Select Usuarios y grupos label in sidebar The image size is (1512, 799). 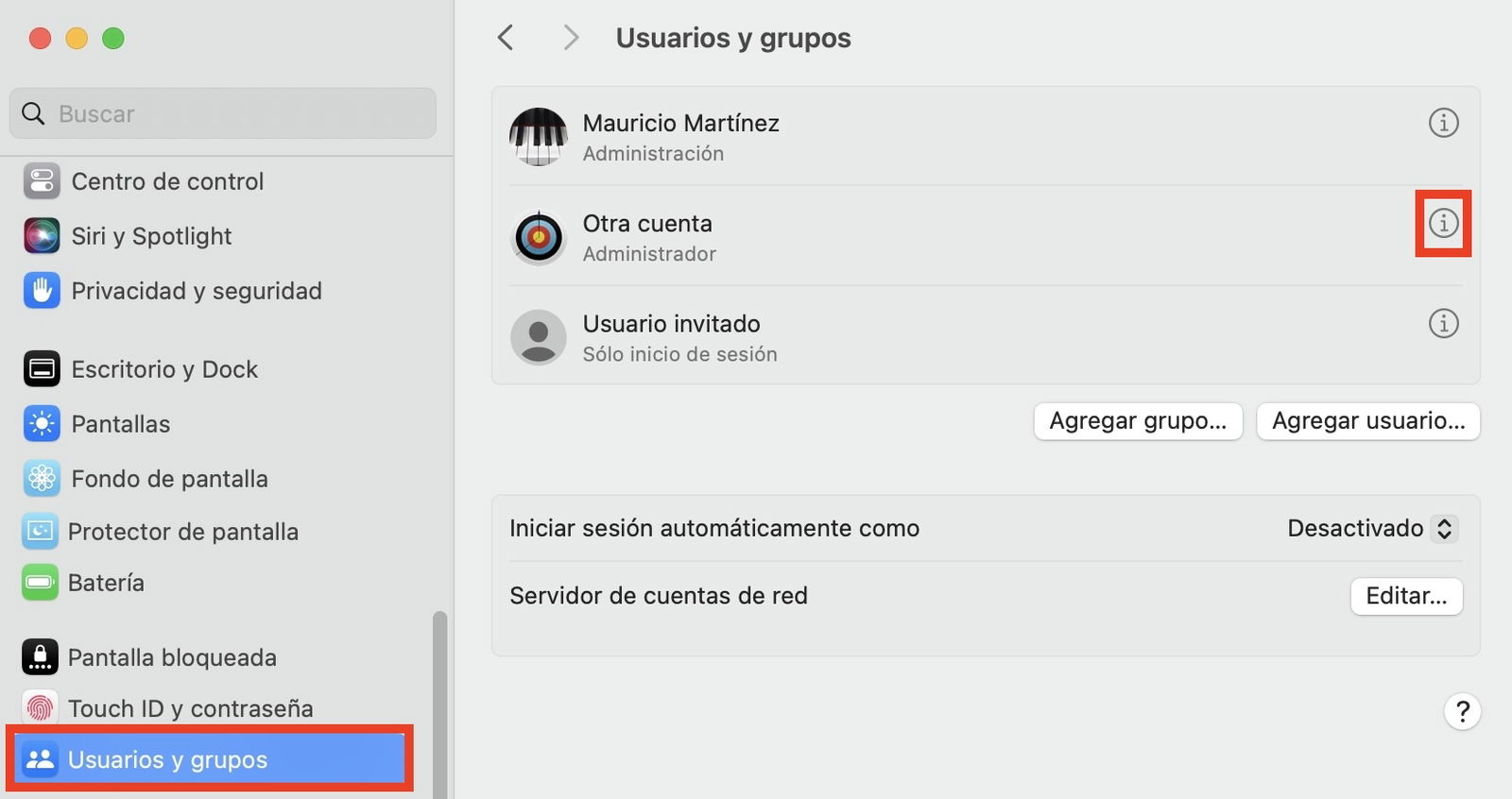pyautogui.click(x=168, y=760)
